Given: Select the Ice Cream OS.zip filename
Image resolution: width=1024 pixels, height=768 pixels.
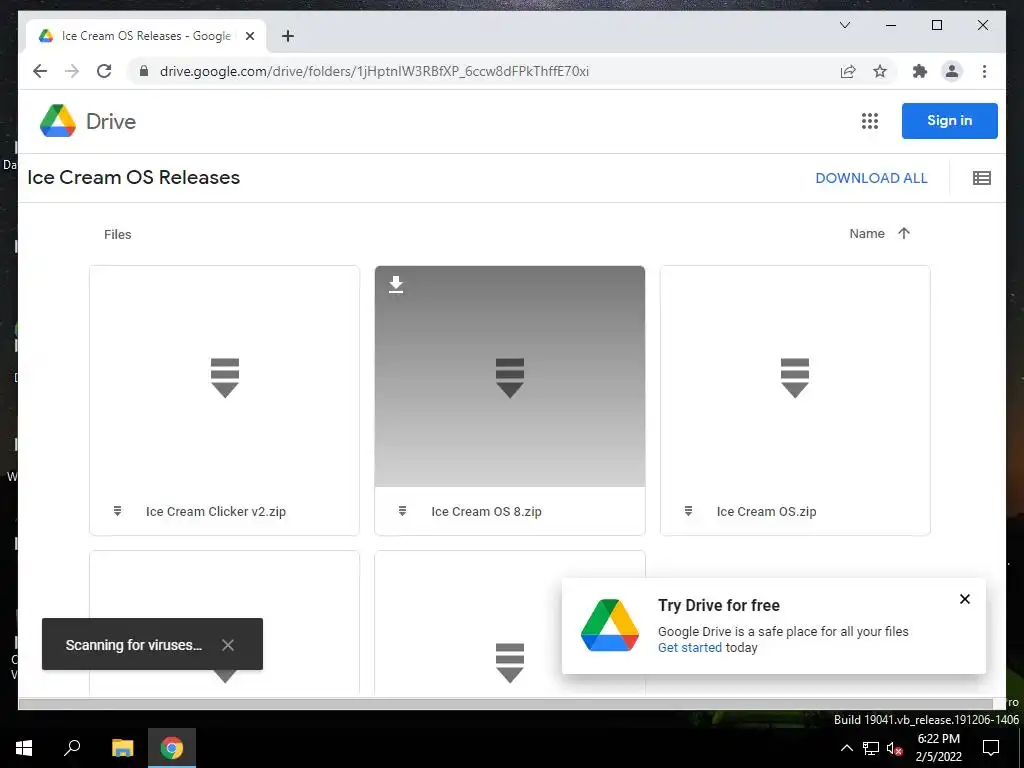Looking at the screenshot, I should 767,511.
